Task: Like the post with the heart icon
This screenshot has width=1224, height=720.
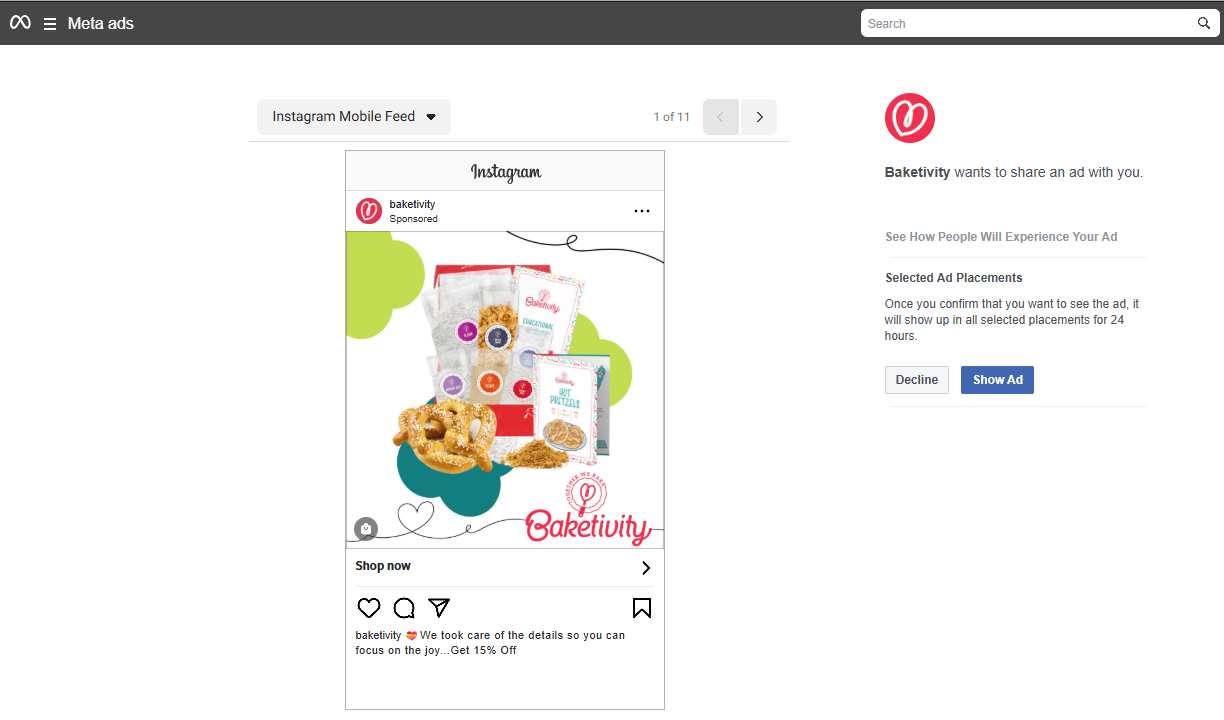Action: click(369, 608)
